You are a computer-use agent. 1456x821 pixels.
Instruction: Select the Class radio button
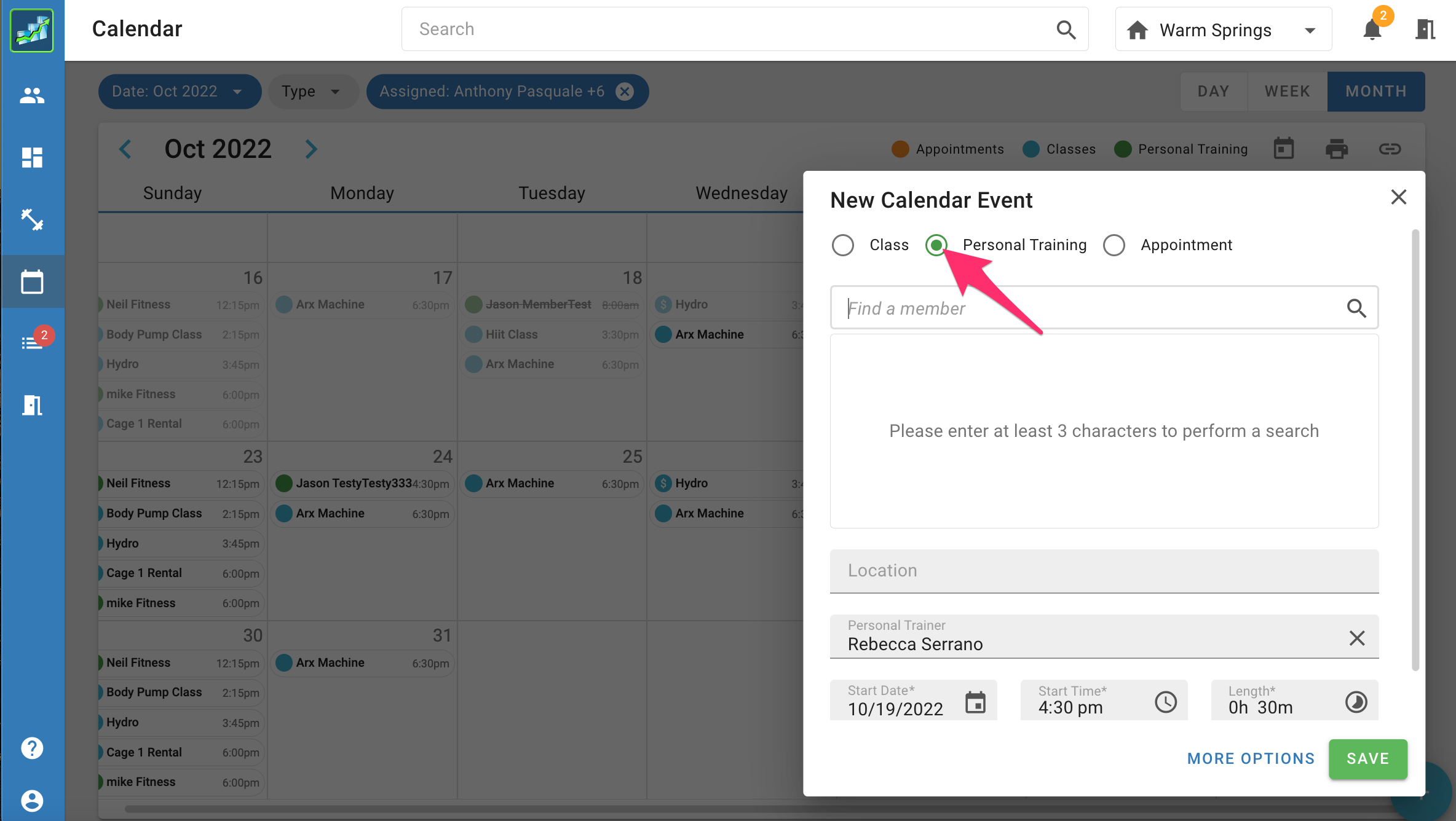pos(843,245)
